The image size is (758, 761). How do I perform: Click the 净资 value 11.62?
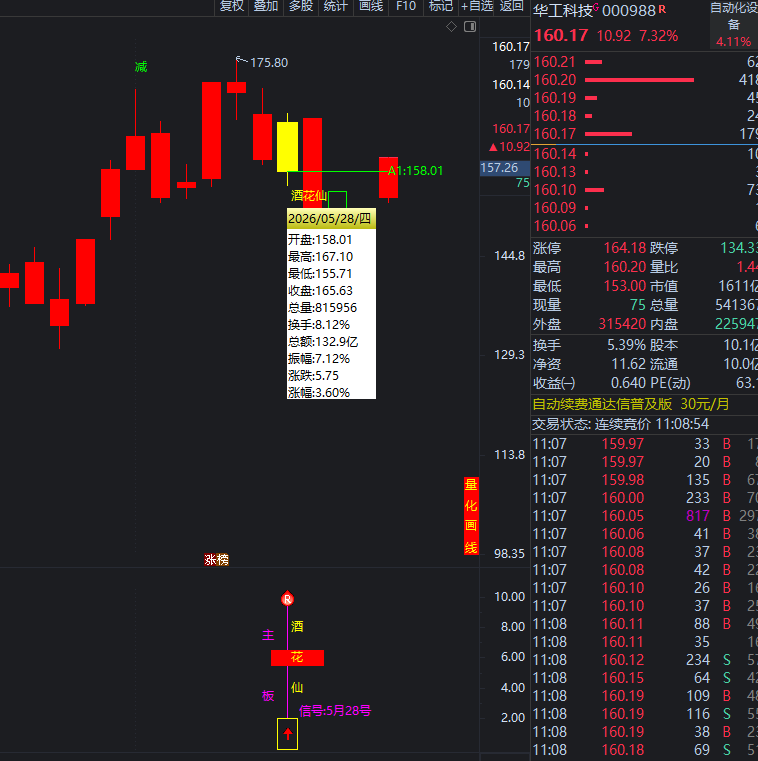pyautogui.click(x=628, y=364)
